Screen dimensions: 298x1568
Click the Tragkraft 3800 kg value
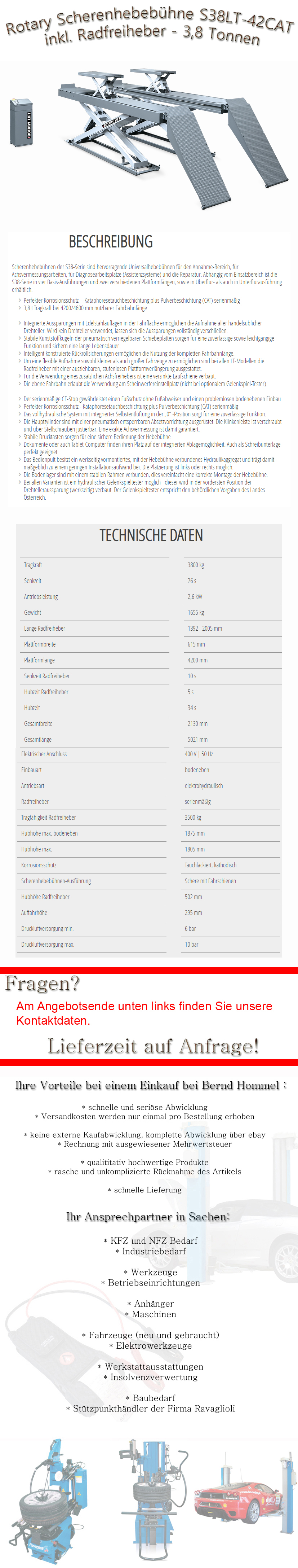[196, 565]
